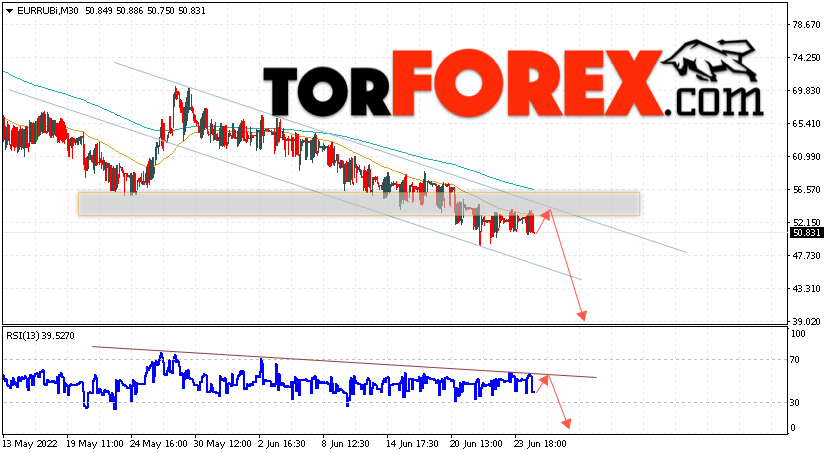Click the 19 May 11:00 time label

tap(95, 444)
